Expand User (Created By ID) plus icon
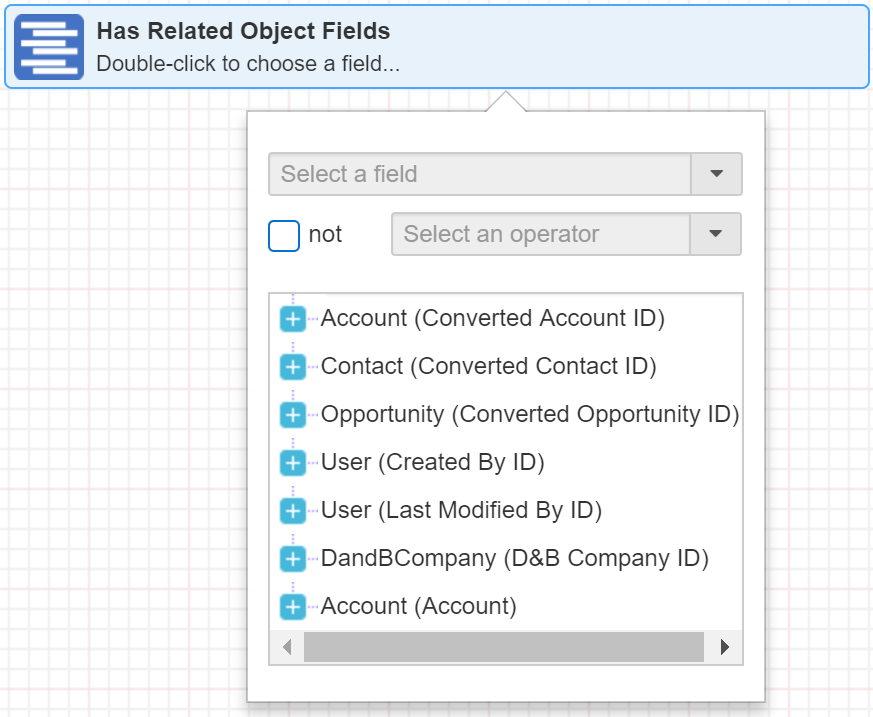The image size is (873, 717). pos(292,463)
